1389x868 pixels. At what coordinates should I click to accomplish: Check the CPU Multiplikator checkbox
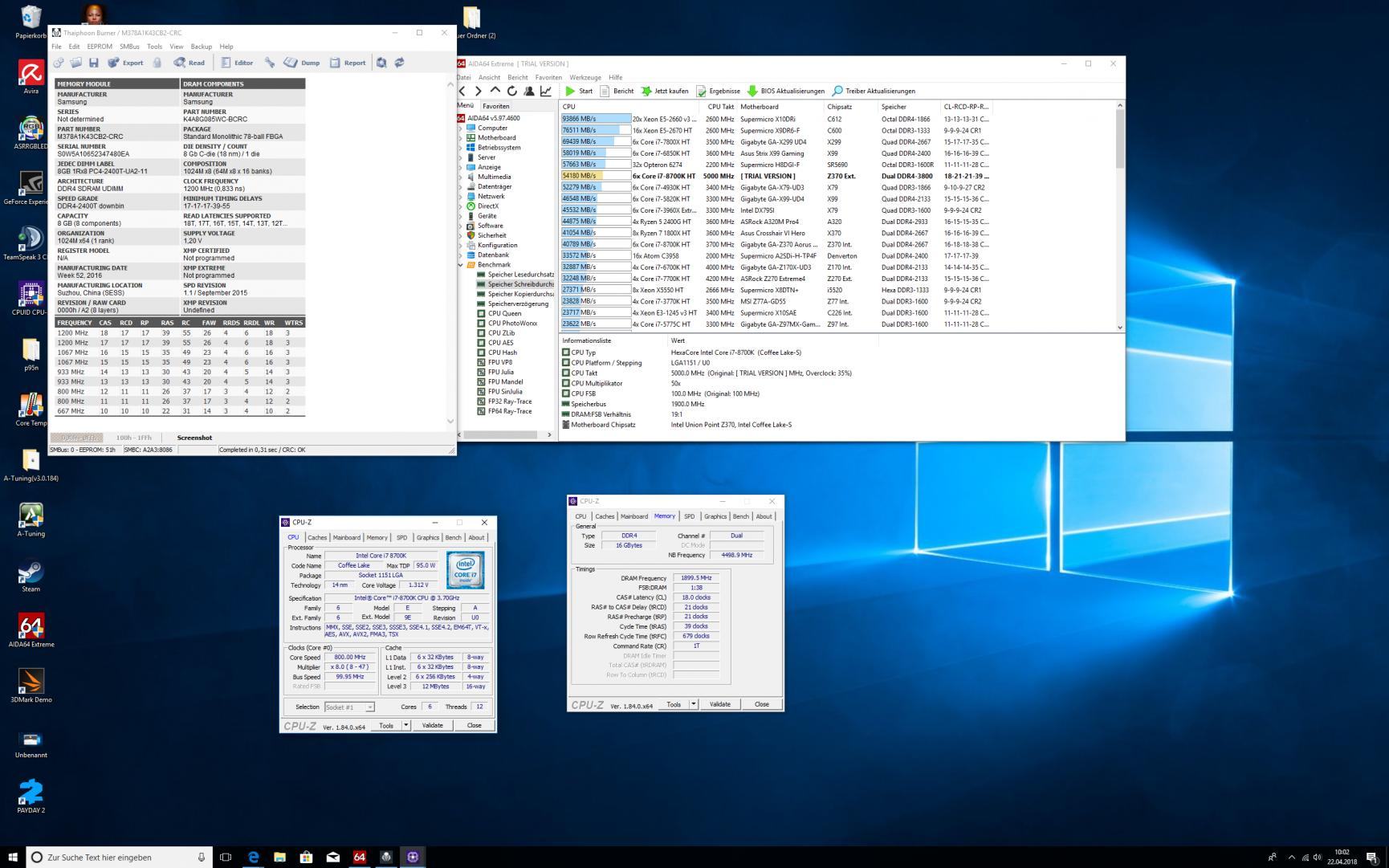point(566,384)
